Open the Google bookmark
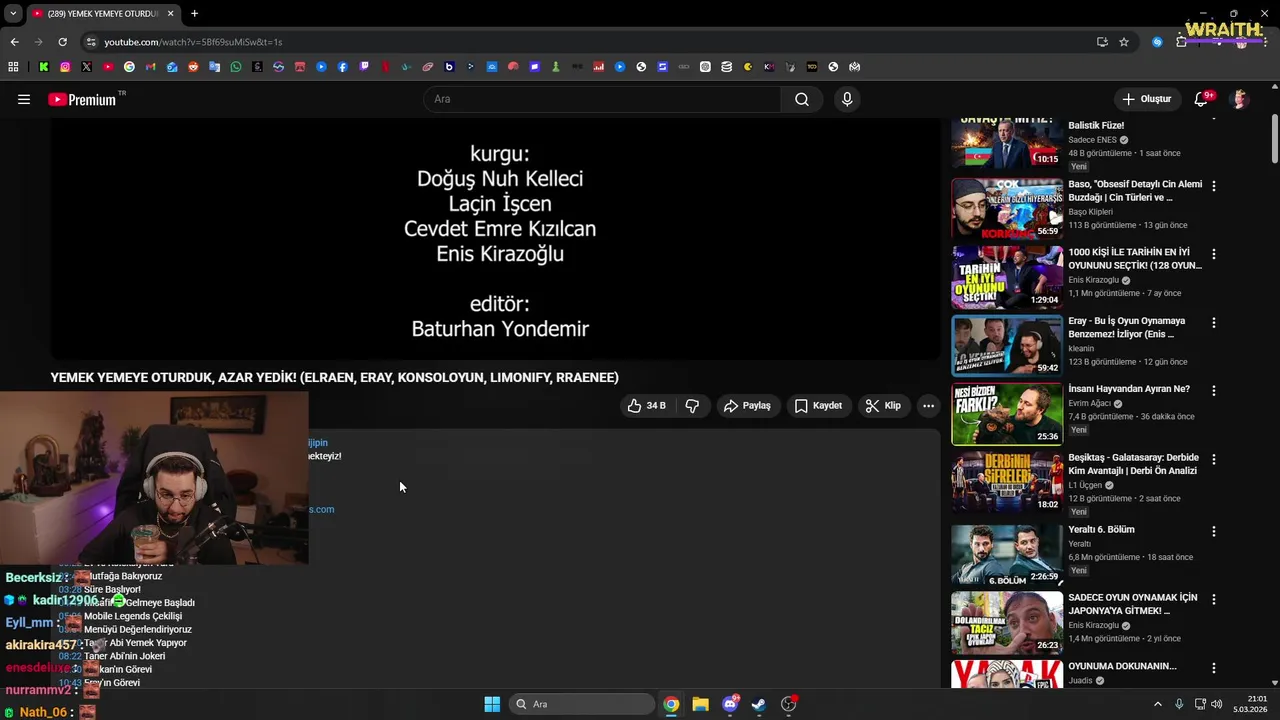Screen dimensions: 1280x720 [129, 67]
